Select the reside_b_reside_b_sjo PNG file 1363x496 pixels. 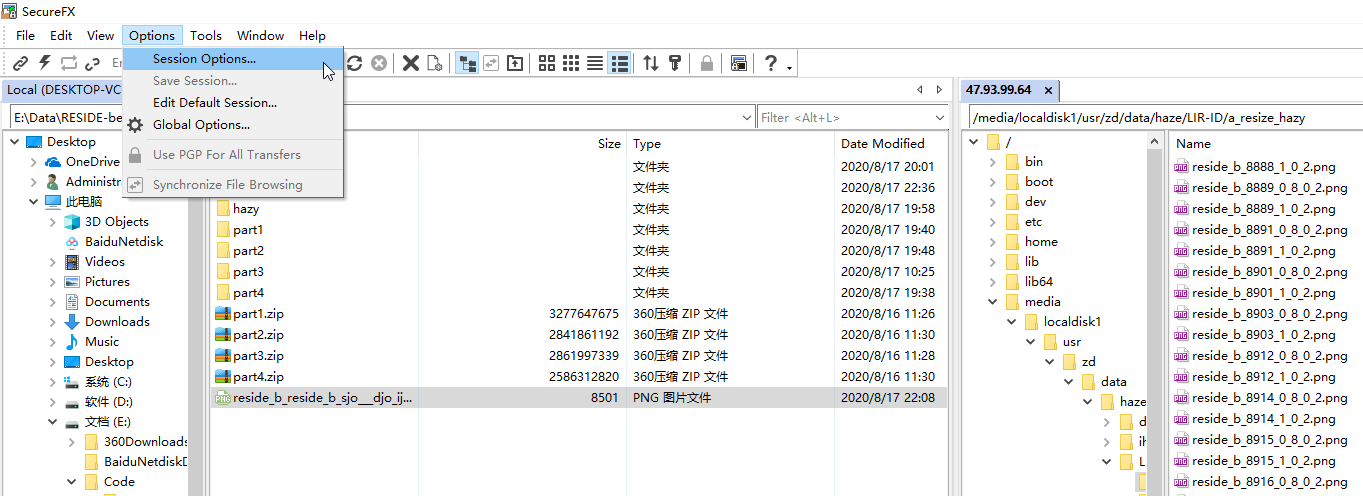578,398
